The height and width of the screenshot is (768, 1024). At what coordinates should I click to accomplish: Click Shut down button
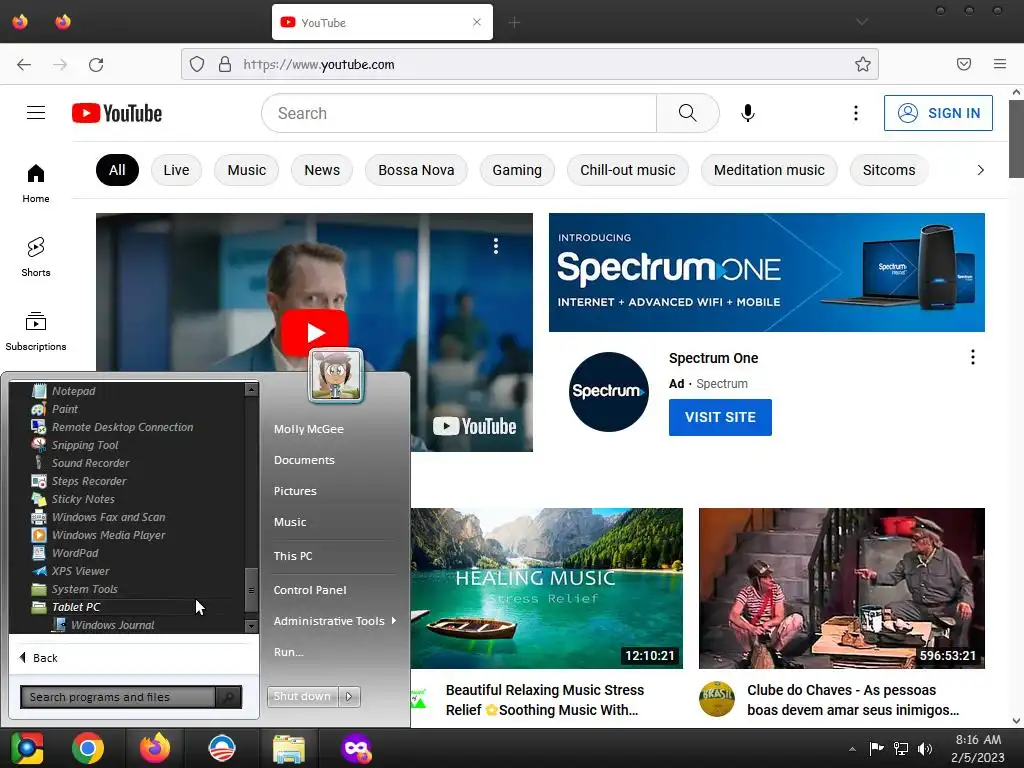(x=302, y=696)
